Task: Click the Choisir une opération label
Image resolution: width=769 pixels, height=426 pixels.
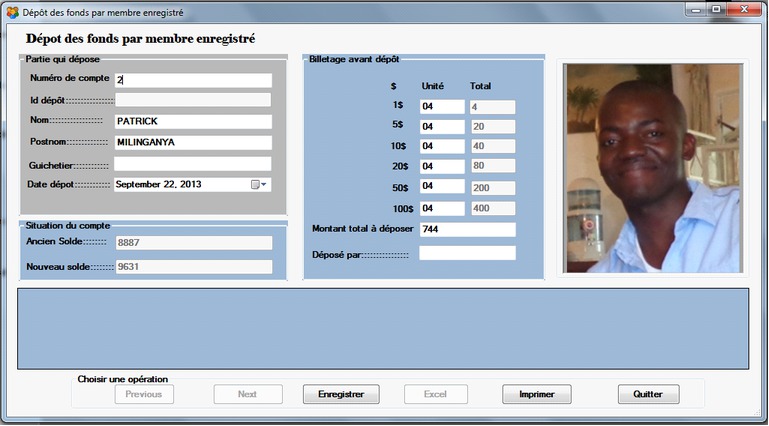Action: (x=123, y=379)
